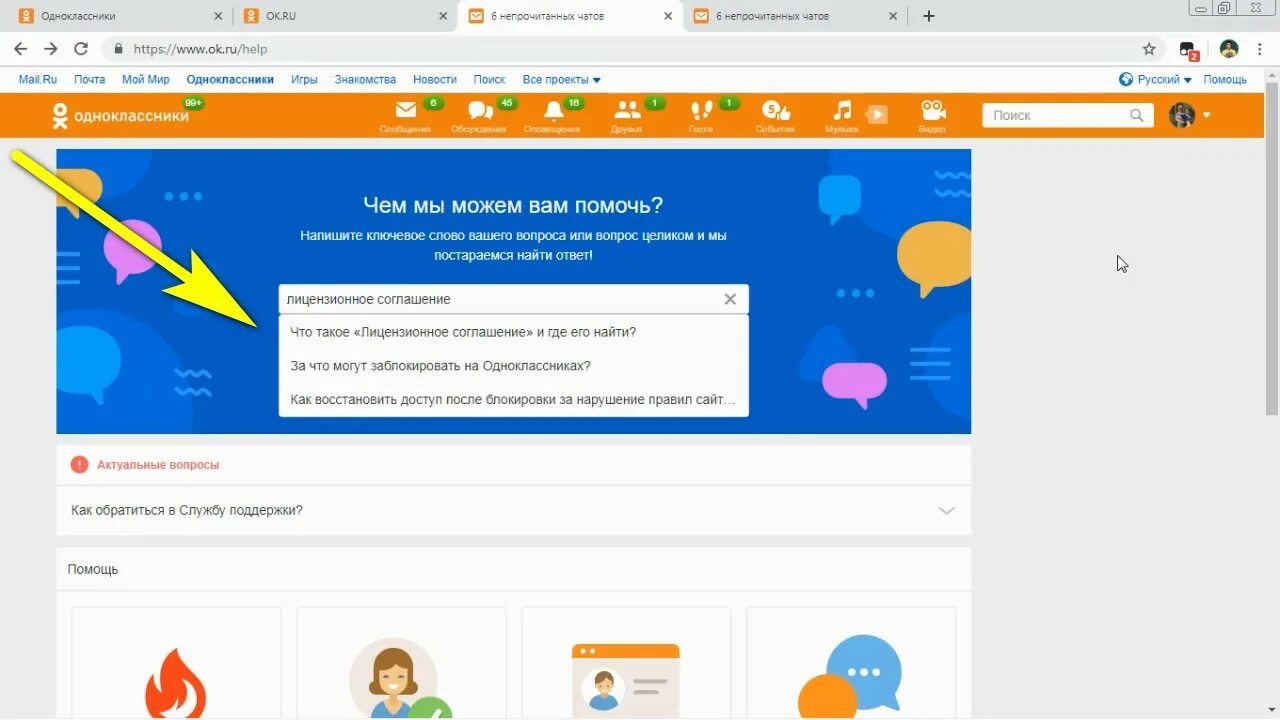The image size is (1280, 720).
Task: Click the profile card help category
Action: (x=626, y=663)
